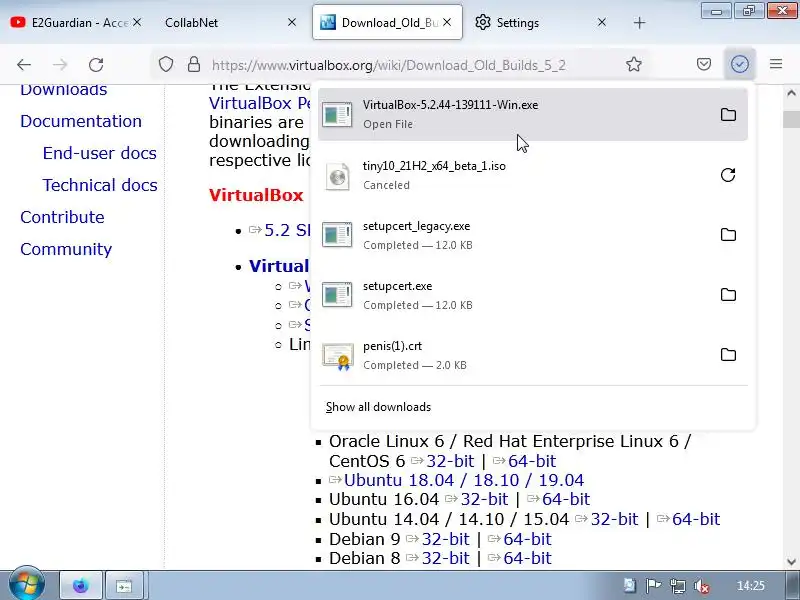Download CentOS 6 64-bit package
Viewport: 800px width, 600px height.
532,461
